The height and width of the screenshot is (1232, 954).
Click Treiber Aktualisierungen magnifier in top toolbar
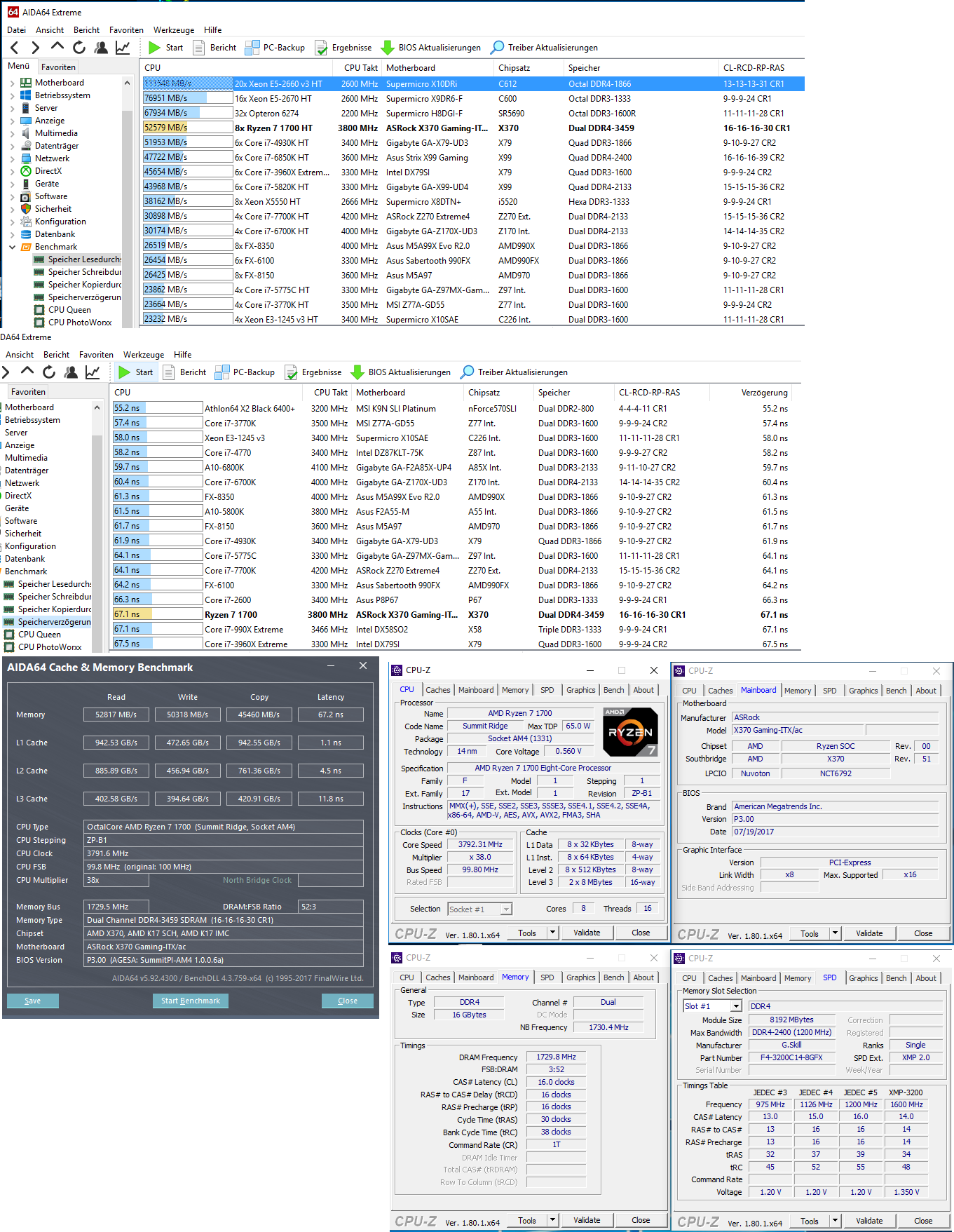[x=497, y=48]
